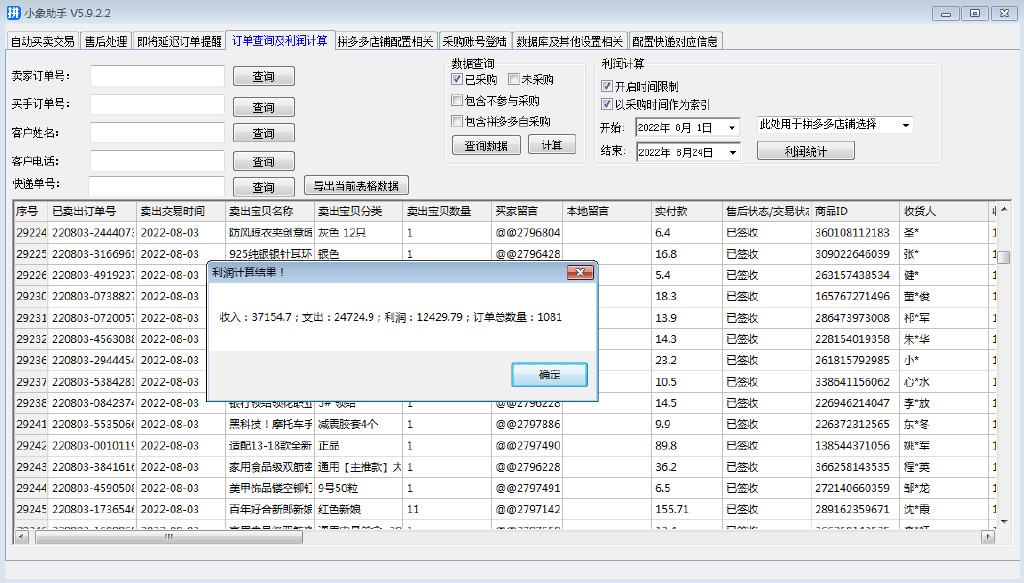Image resolution: width=1024 pixels, height=583 pixels.
Task: Expand the 拼多多店铺选择 dropdown
Action: pyautogui.click(x=906, y=124)
